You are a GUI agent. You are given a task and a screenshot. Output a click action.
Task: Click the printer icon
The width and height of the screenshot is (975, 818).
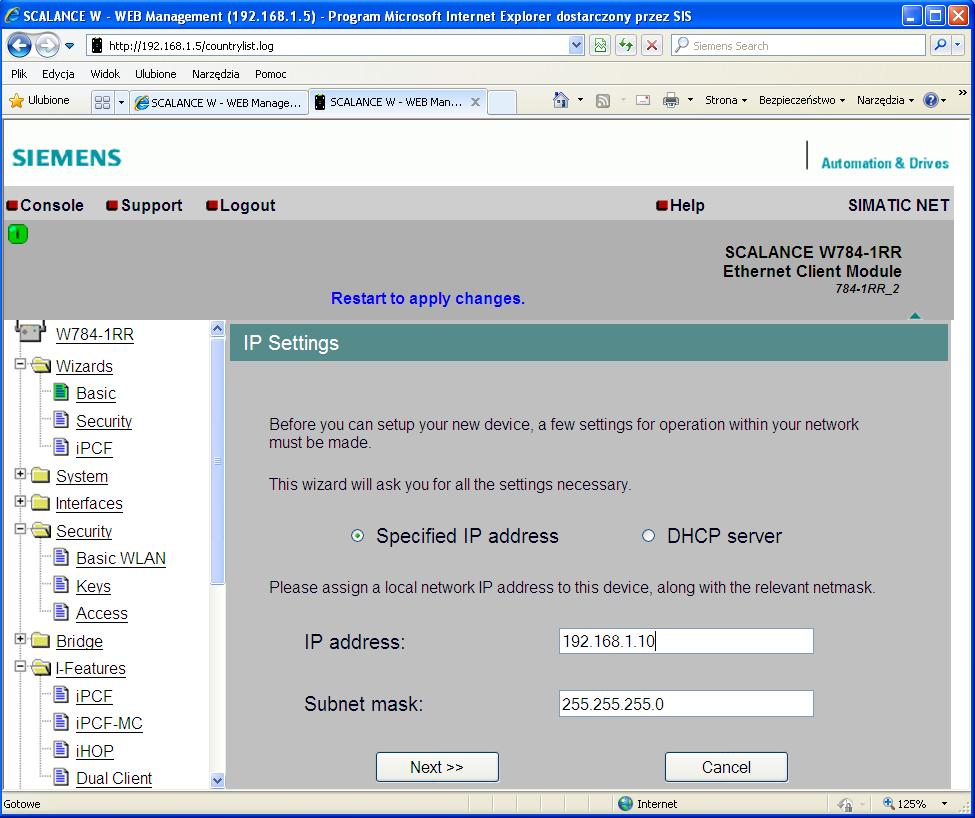tap(671, 100)
